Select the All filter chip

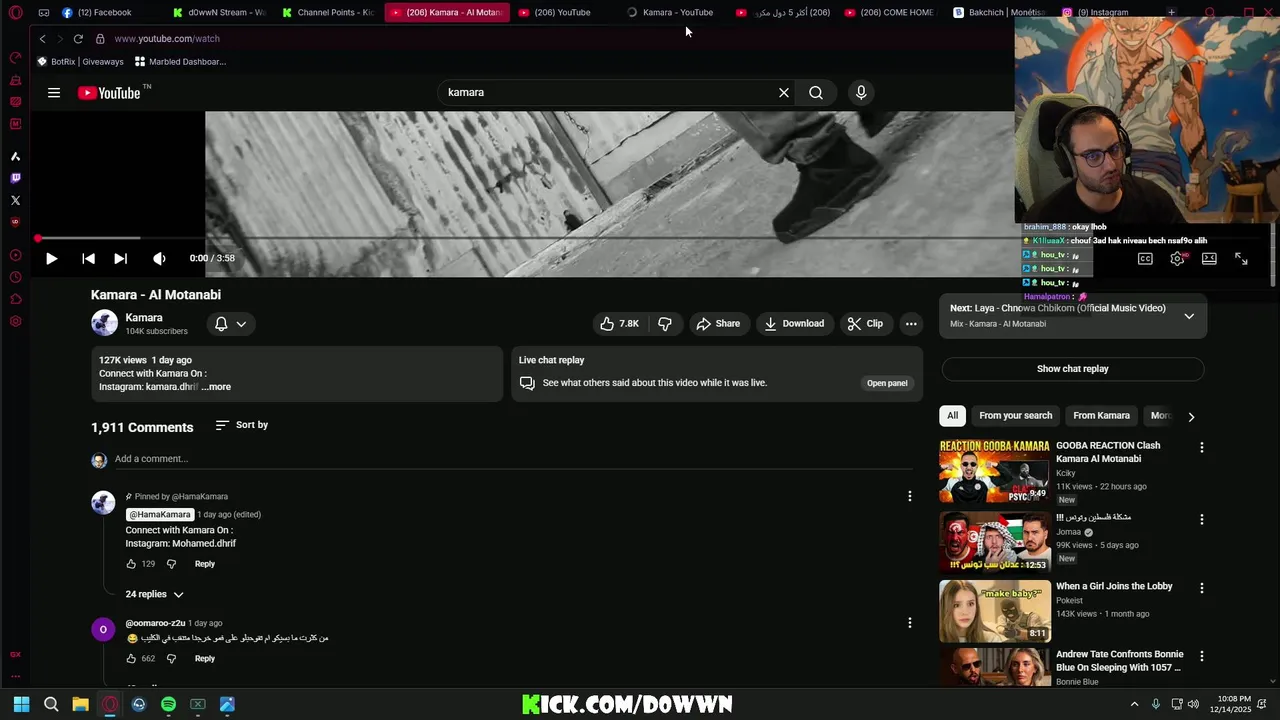tap(952, 416)
